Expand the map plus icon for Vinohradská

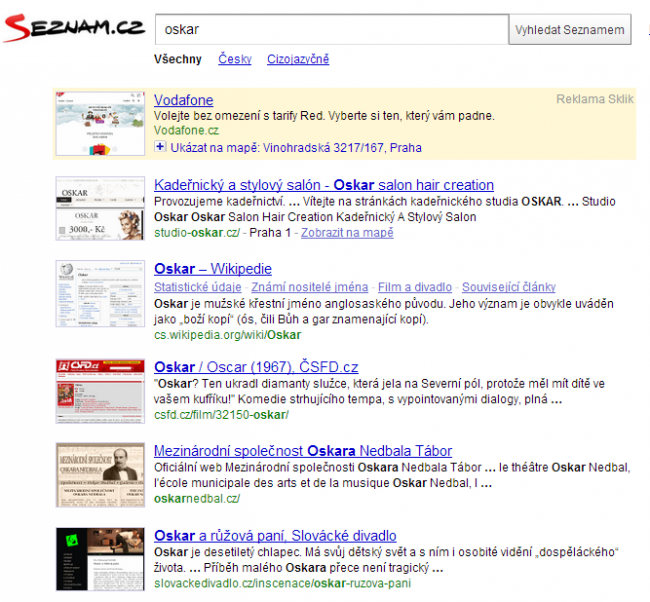click(x=160, y=147)
